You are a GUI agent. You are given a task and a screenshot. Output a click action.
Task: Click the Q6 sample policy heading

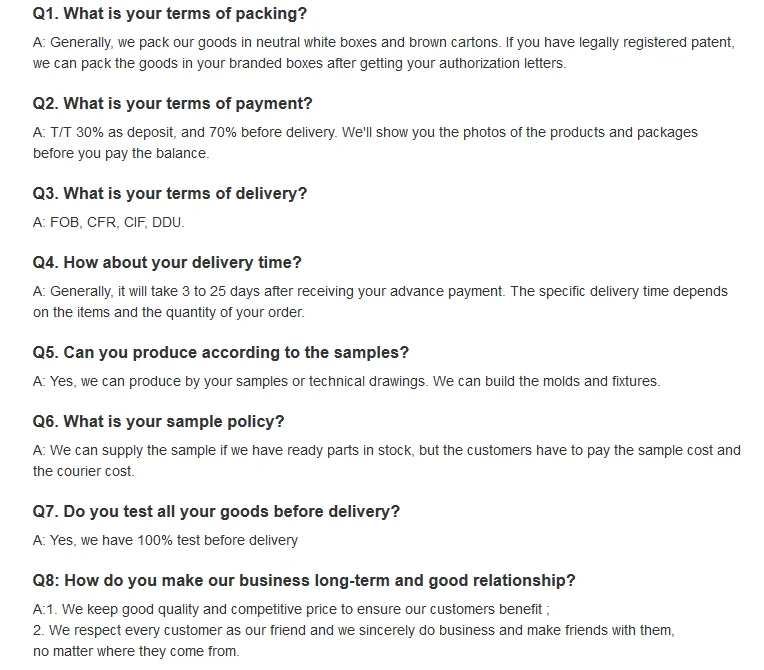pyautogui.click(x=158, y=421)
